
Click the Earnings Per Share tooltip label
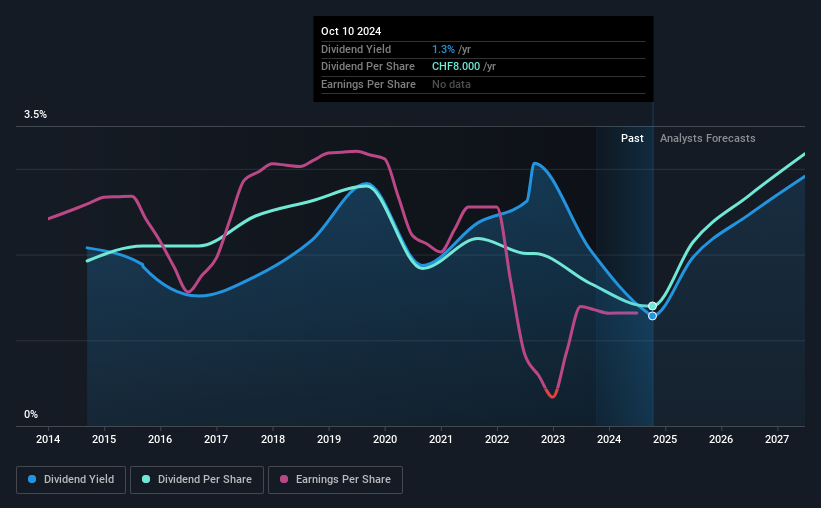(x=368, y=84)
